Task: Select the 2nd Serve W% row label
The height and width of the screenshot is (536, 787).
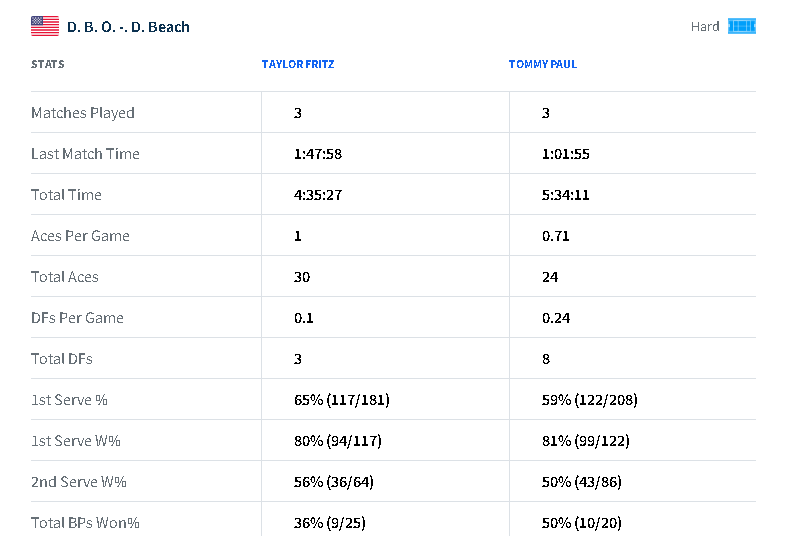Action: tap(79, 482)
